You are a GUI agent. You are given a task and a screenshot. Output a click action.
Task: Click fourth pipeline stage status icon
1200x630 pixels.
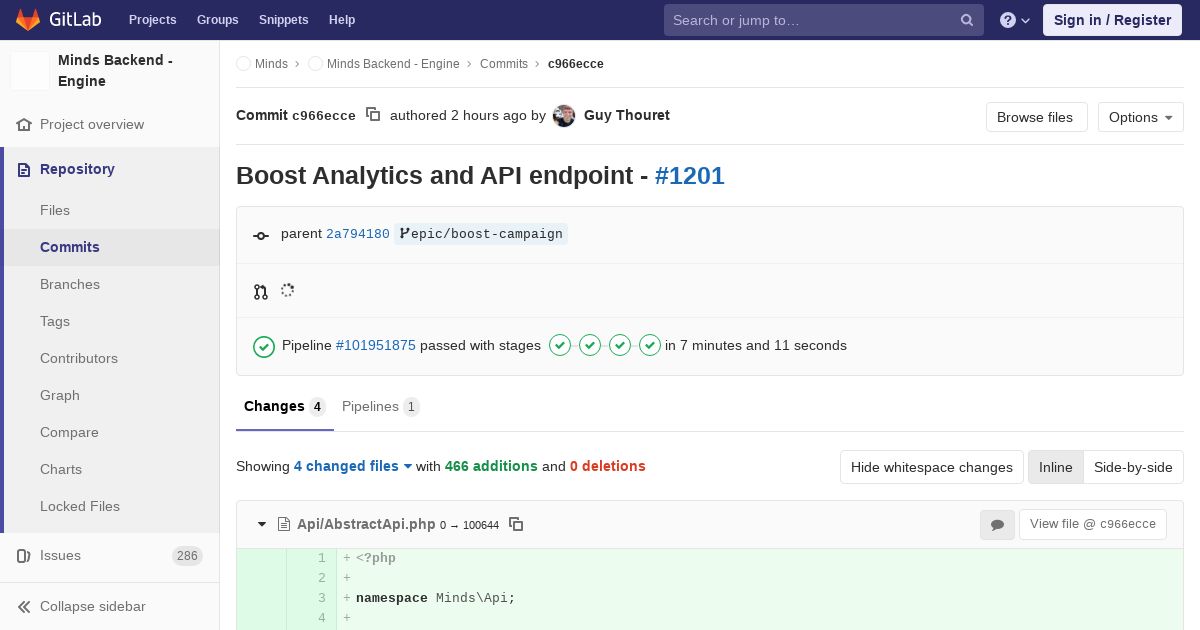coord(650,345)
